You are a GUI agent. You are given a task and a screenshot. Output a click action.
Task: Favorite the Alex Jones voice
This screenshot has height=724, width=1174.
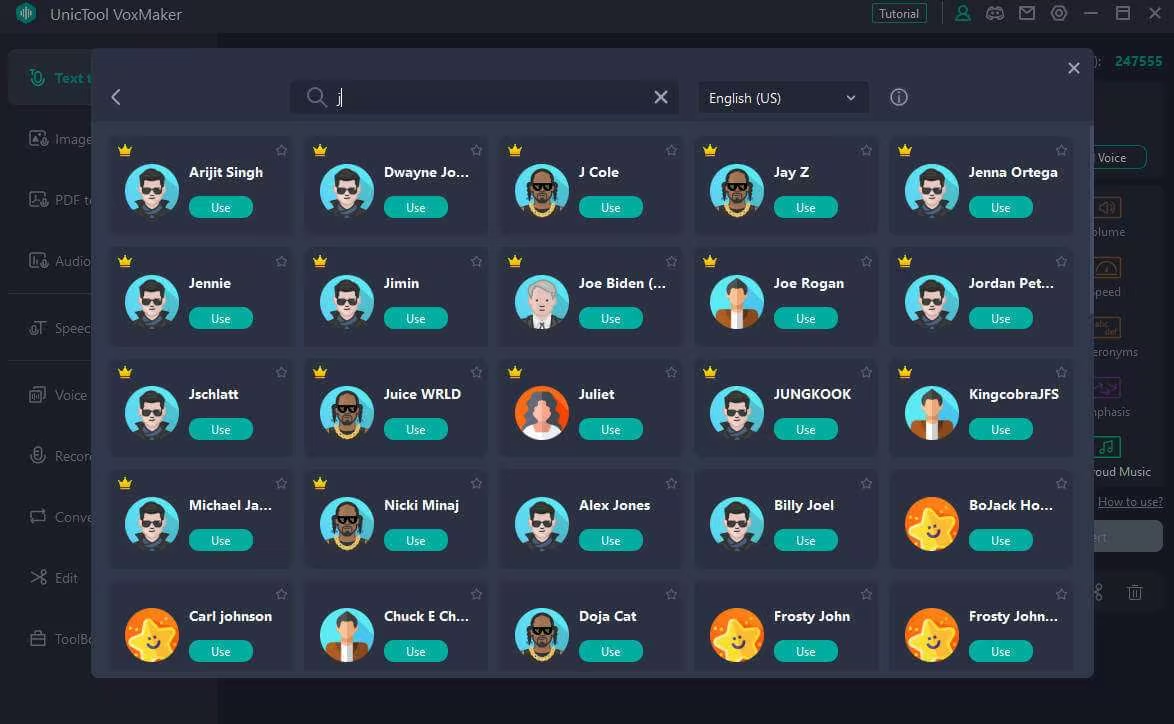672,484
